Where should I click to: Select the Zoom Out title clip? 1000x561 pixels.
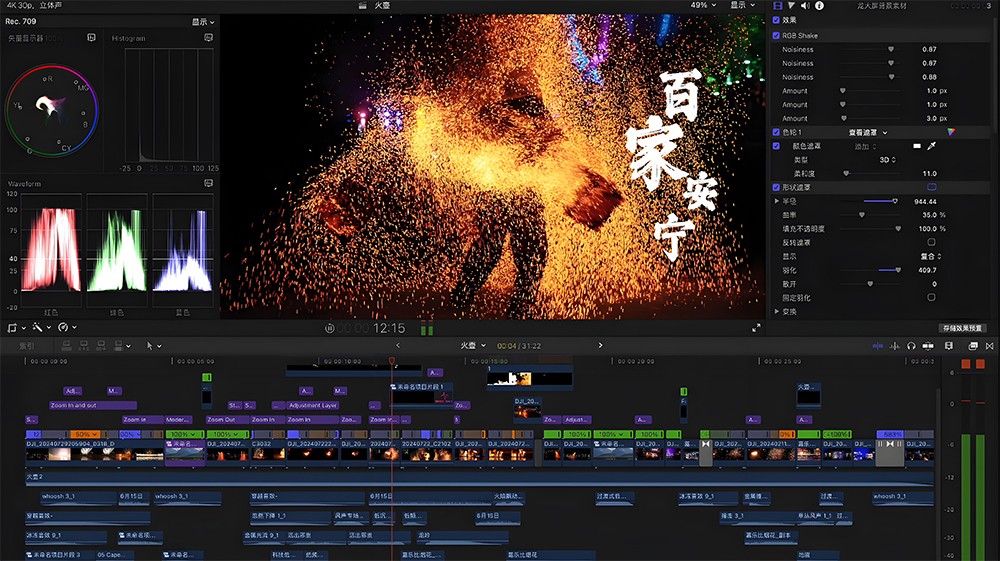226,419
